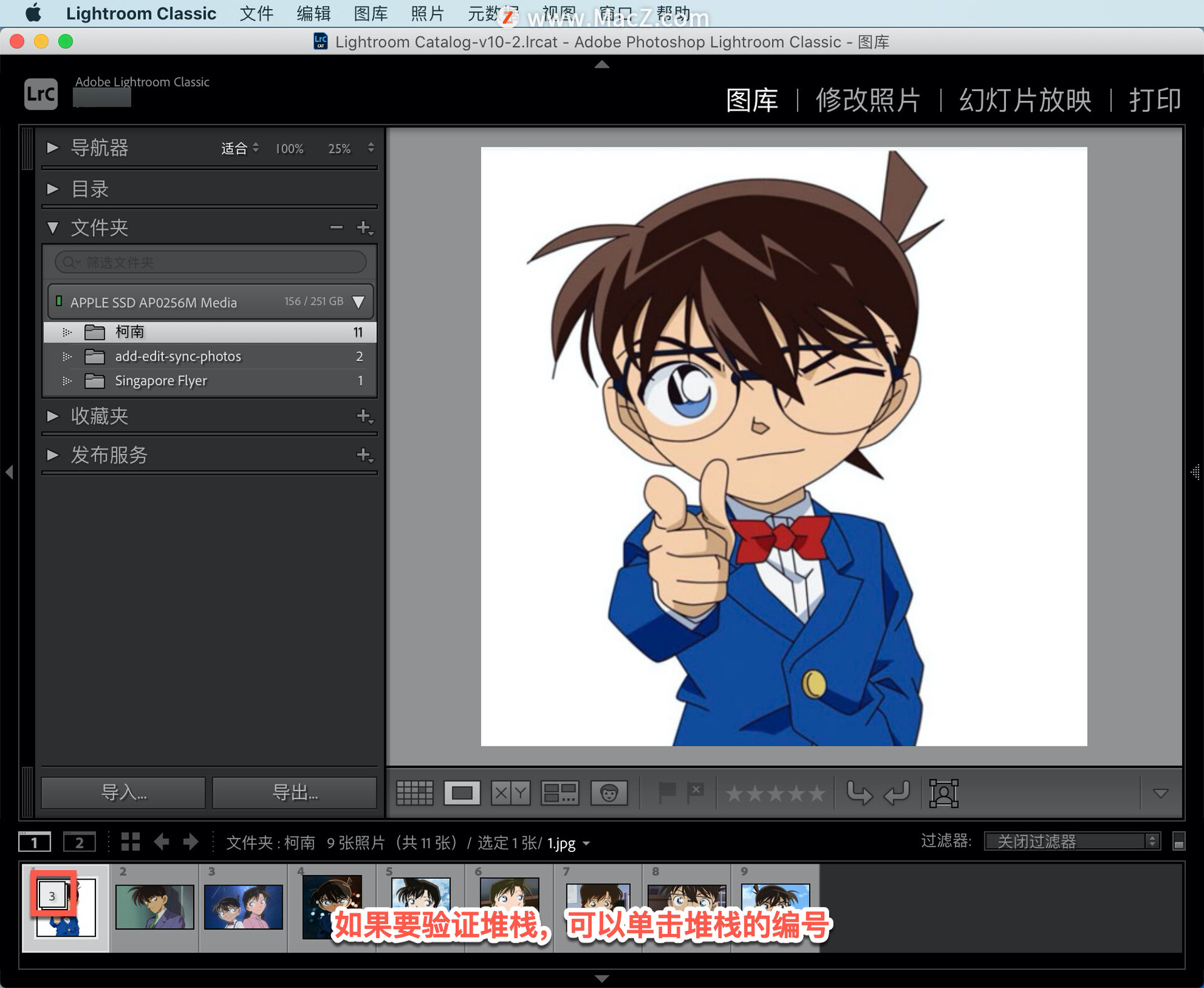Click the LrC identity plate logo
Viewport: 1204px width, 988px height.
point(41,94)
